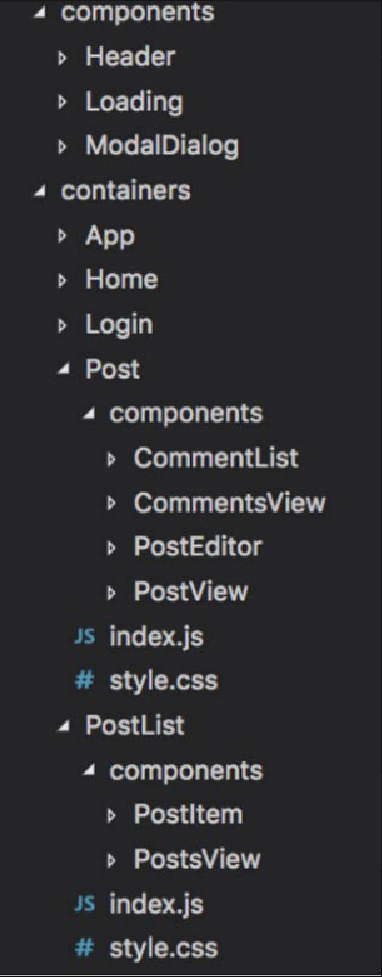Click the # icon of PostList's style.css
Image resolution: width=382 pixels, height=977 pixels.
click(x=83, y=948)
